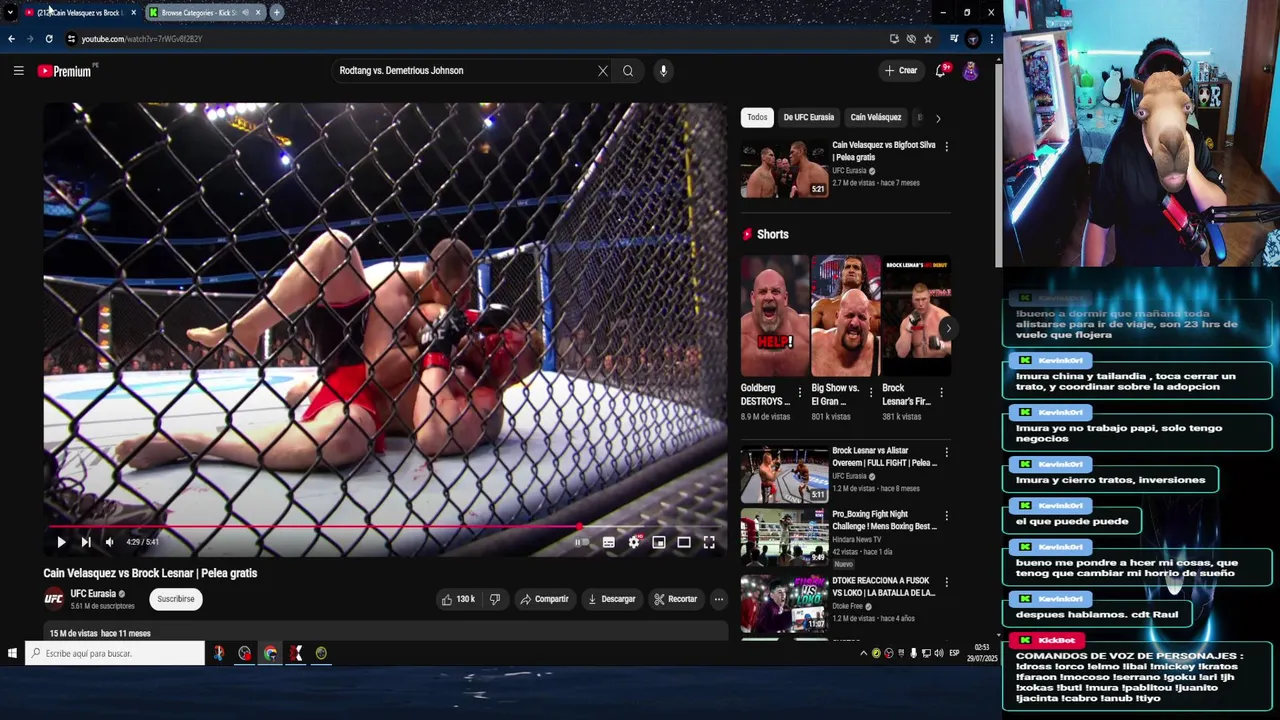Bookmark this page with star
1280x720 pixels.
928,39
